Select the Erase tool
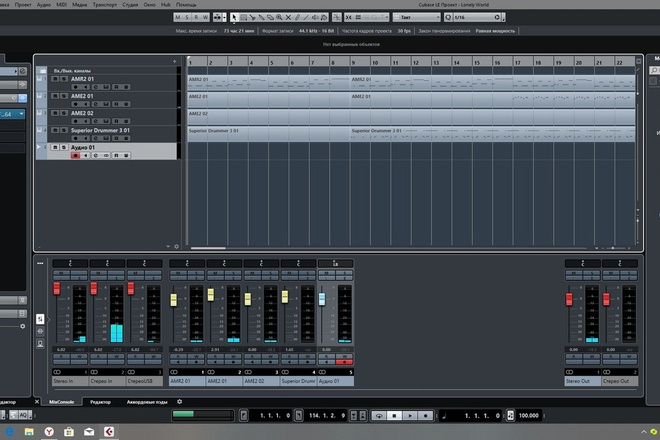660x440 pixels. tap(270, 17)
